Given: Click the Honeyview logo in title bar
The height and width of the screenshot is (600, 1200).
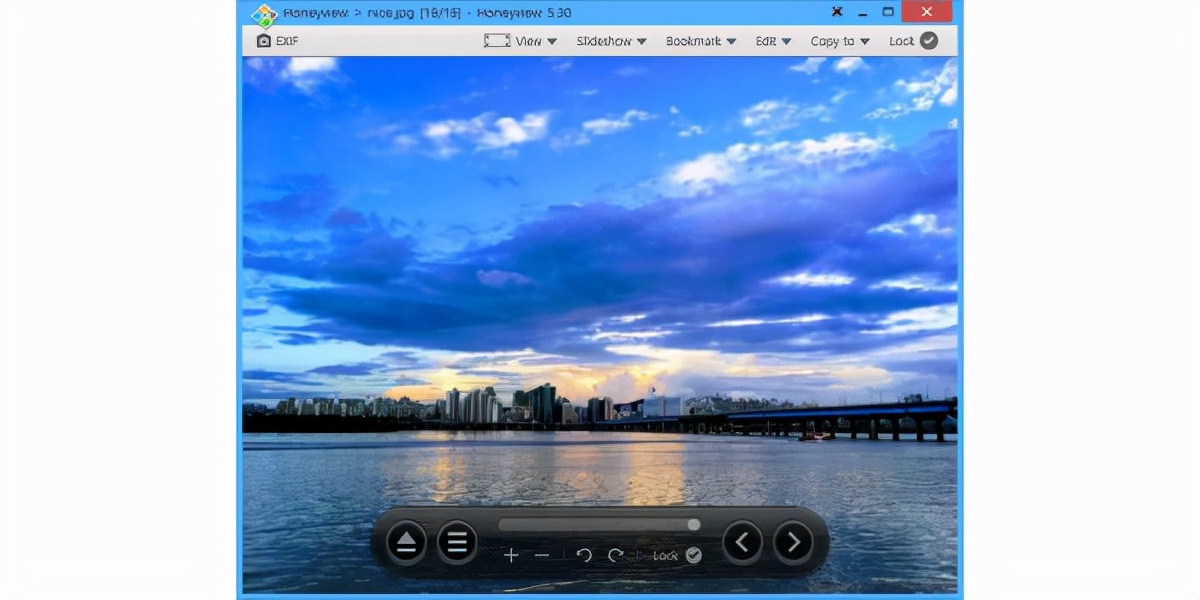Looking at the screenshot, I should click(263, 12).
